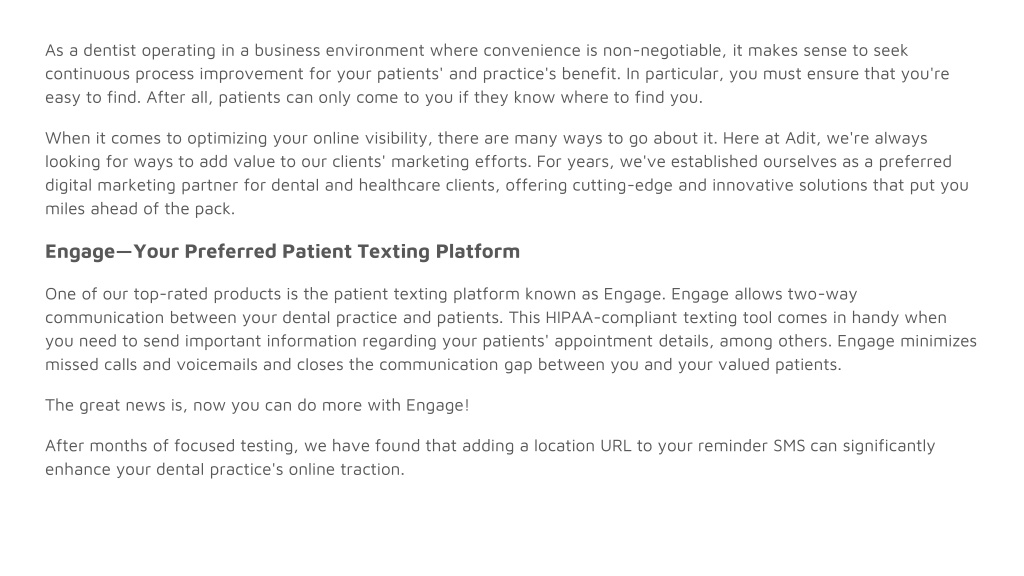
Task: Click the phrase "top-rated products"
Action: point(207,294)
